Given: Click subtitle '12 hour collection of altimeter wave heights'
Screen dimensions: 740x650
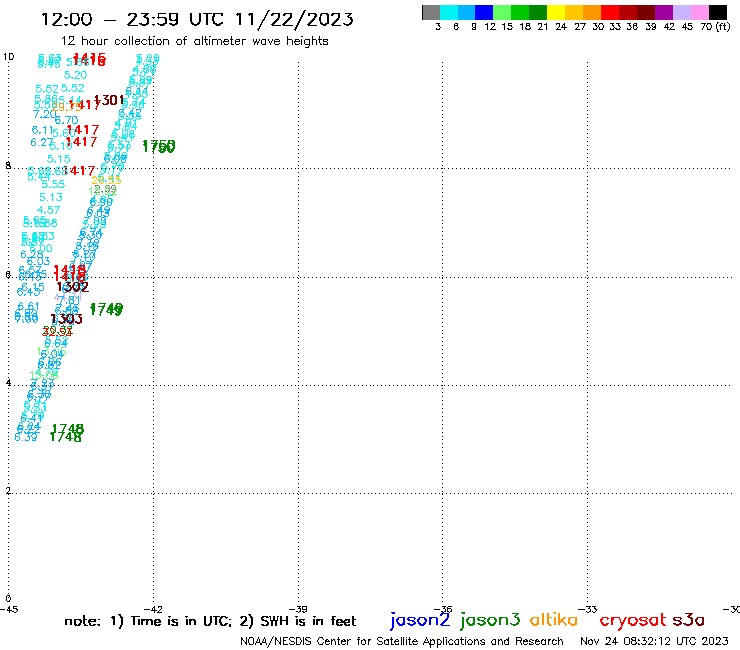Looking at the screenshot, I should pyautogui.click(x=194, y=41).
